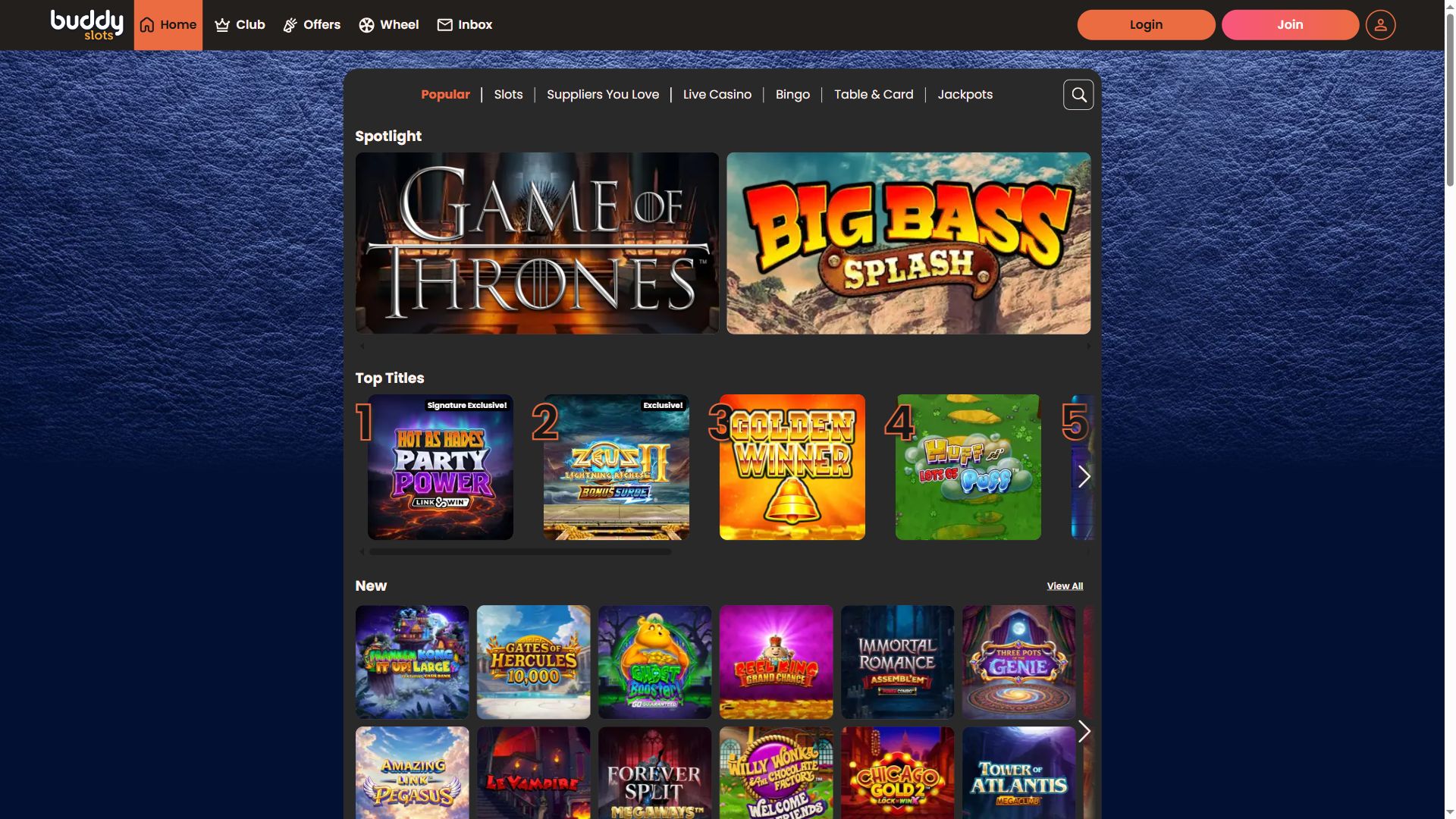
Task: Select the Jackpots category tab
Action: (965, 95)
